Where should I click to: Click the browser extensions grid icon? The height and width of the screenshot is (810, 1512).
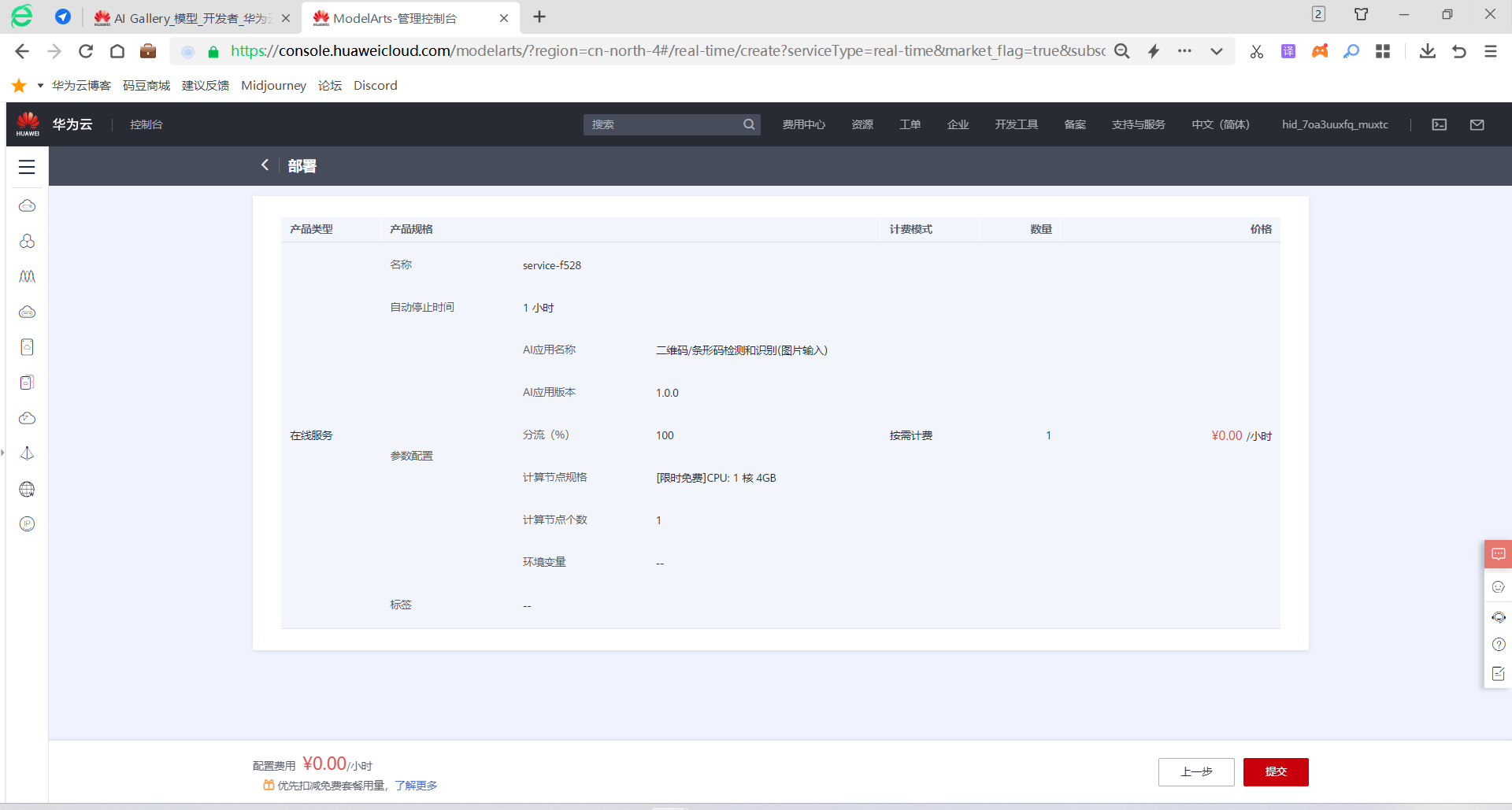pos(1383,51)
